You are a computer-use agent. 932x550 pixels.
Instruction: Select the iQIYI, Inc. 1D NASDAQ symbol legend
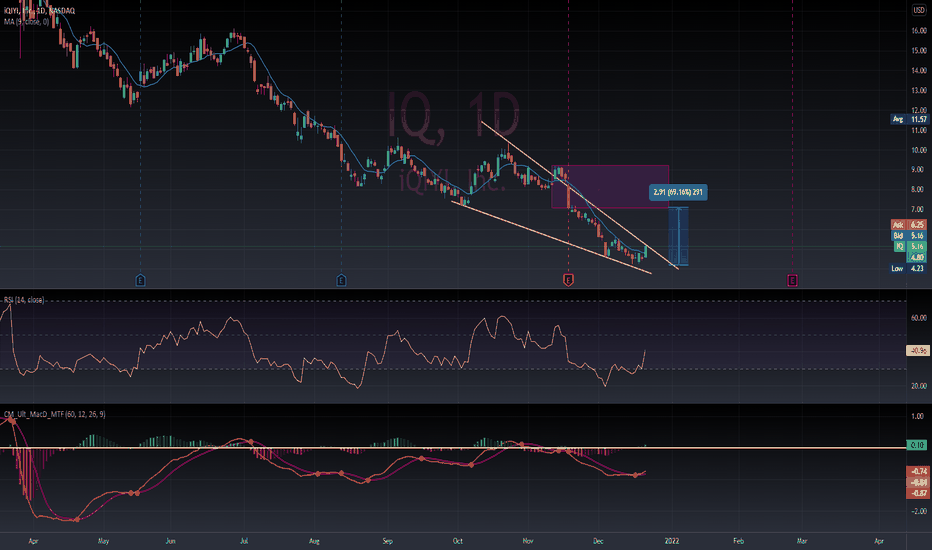pos(39,11)
